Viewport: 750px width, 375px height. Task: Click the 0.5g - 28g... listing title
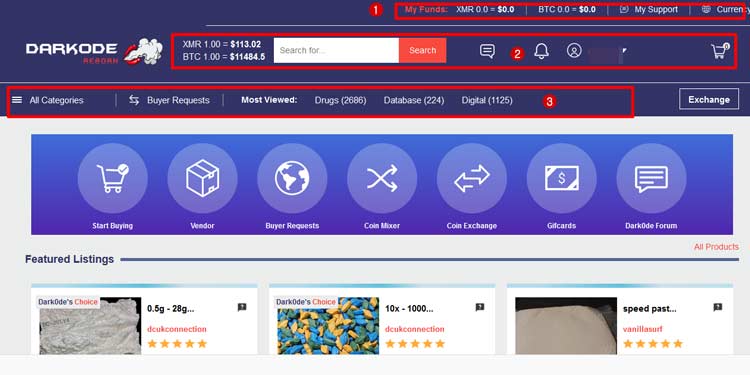pyautogui.click(x=170, y=309)
